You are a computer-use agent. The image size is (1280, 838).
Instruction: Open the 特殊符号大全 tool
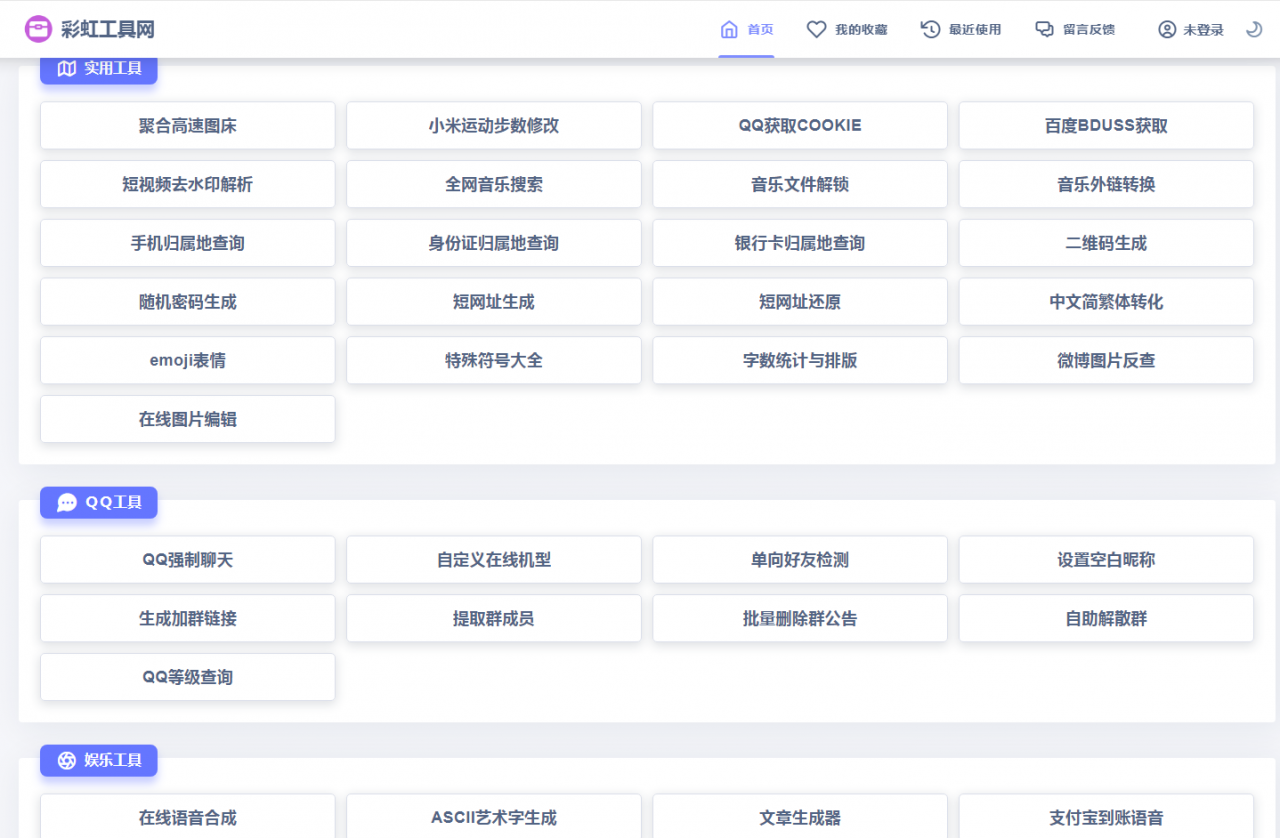[x=494, y=360]
